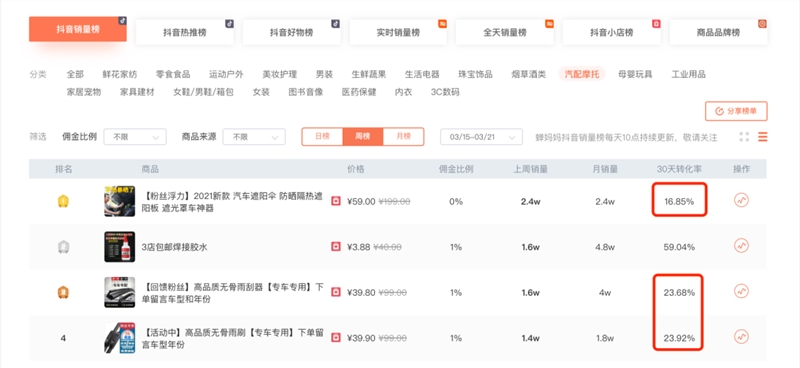Open trend chart icon for 高品质无骨雨刷 row

tap(741, 337)
